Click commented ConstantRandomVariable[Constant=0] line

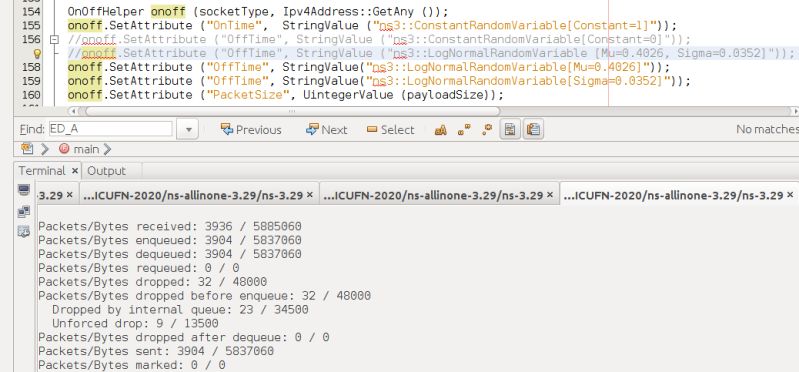pyautogui.click(x=379, y=39)
